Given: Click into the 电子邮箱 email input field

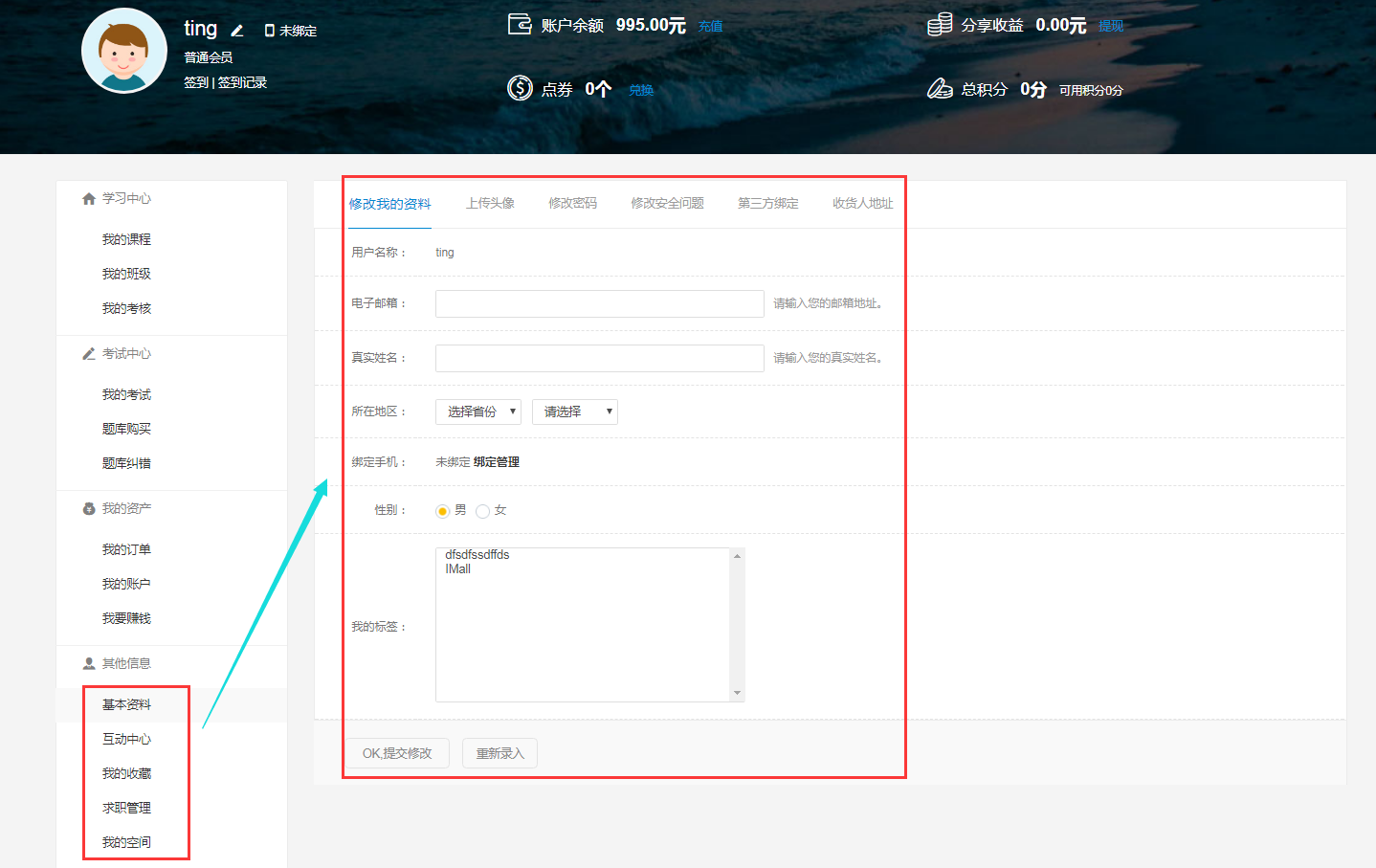Looking at the screenshot, I should [599, 303].
